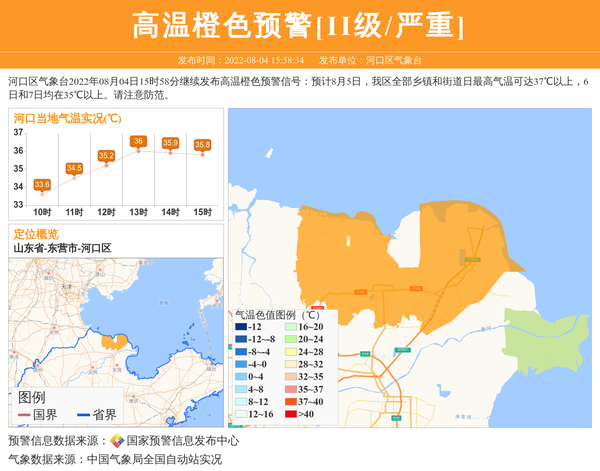Viewport: 600px width, 471px height.
Task: Select the -12 dark blue legend swatch
Action: click(240, 327)
